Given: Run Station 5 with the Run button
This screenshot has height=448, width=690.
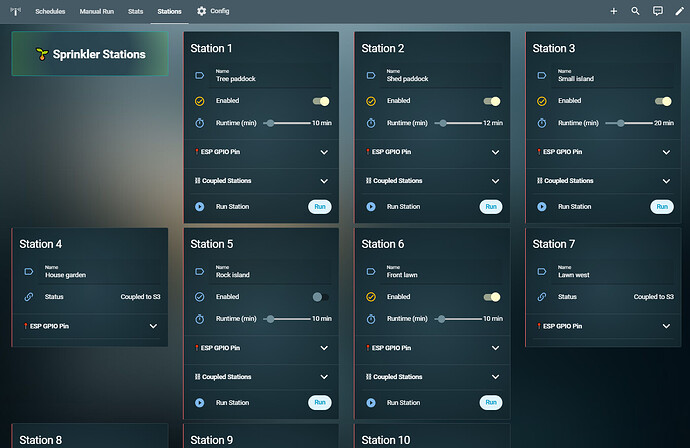Looking at the screenshot, I should pos(320,402).
